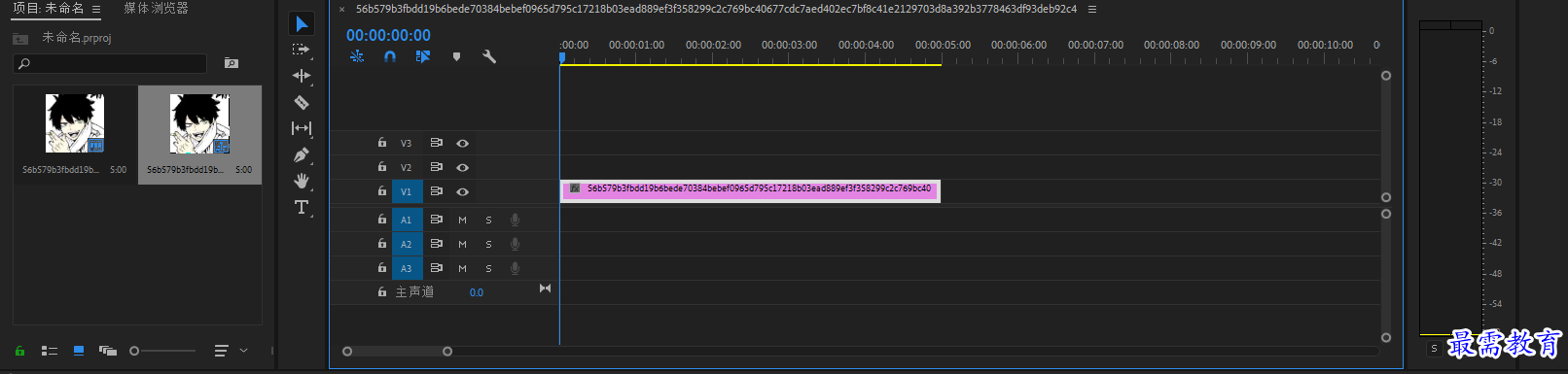Target the V2 video track

[x=407, y=167]
